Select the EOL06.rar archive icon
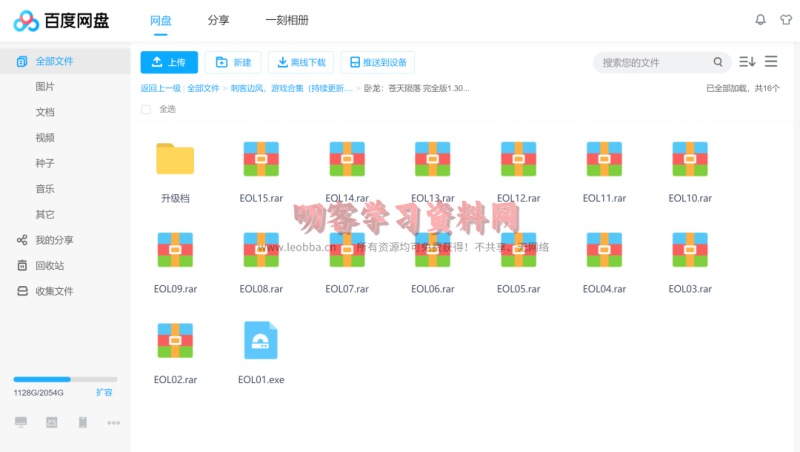 433,249
